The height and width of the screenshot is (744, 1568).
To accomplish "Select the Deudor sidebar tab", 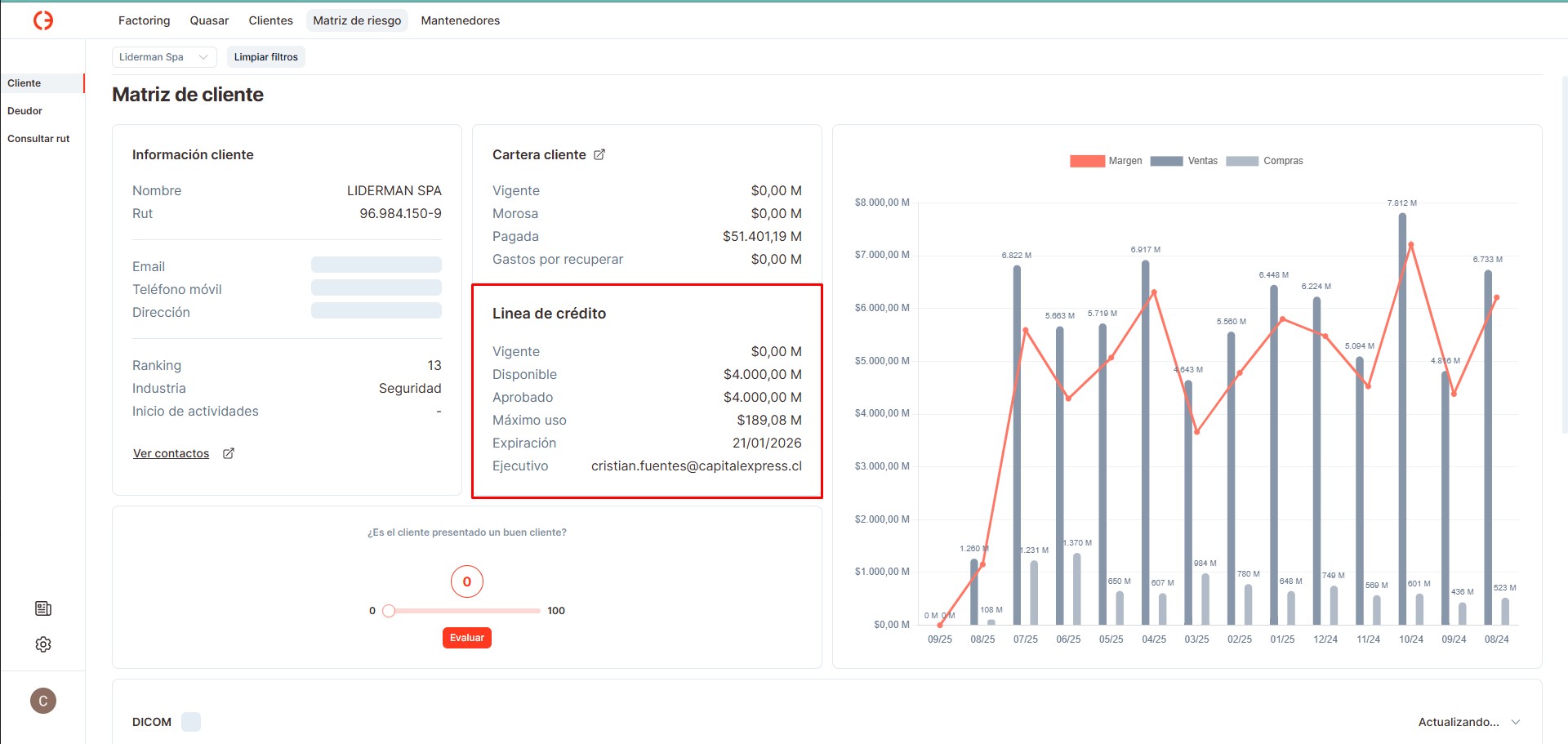I will [x=25, y=111].
